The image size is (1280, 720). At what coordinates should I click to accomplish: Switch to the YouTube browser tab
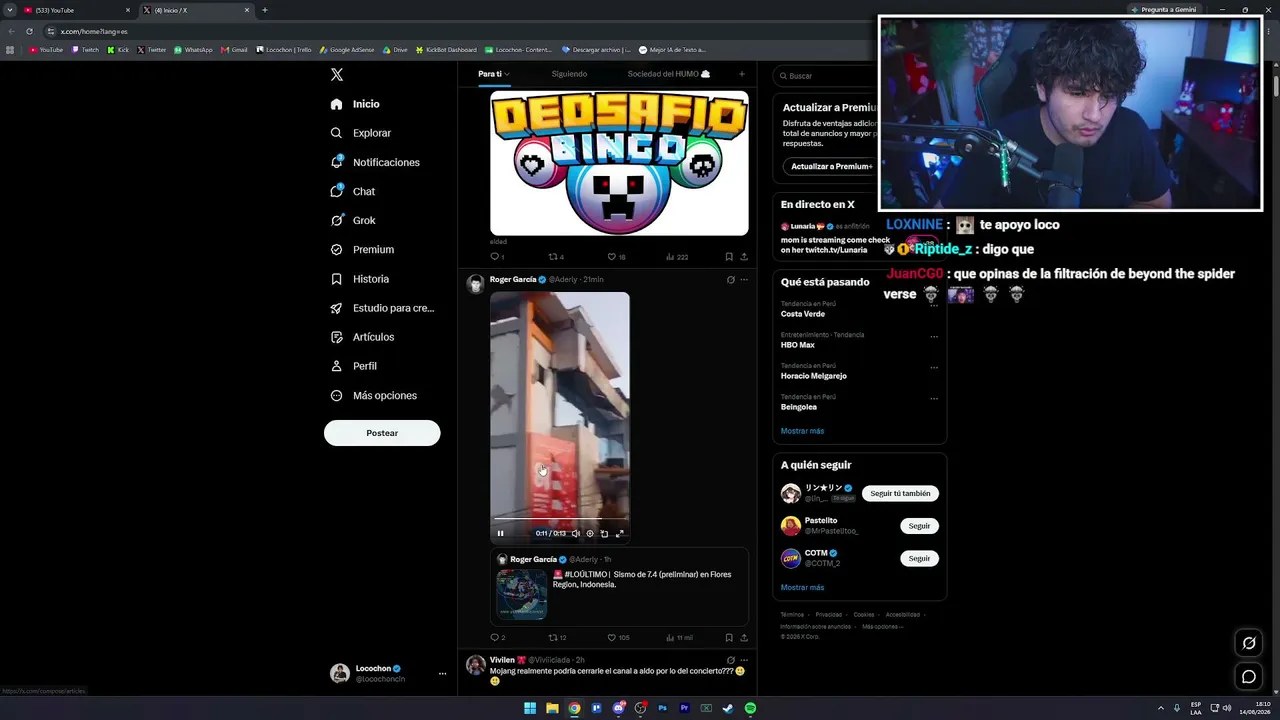click(x=76, y=10)
